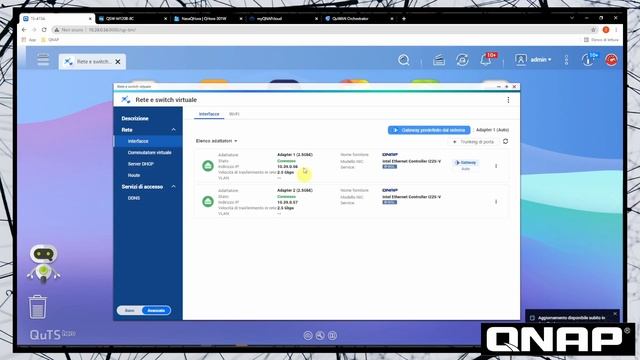This screenshot has width=640, height=360.
Task: Open the red gauge dashboard icon
Action: [611, 60]
